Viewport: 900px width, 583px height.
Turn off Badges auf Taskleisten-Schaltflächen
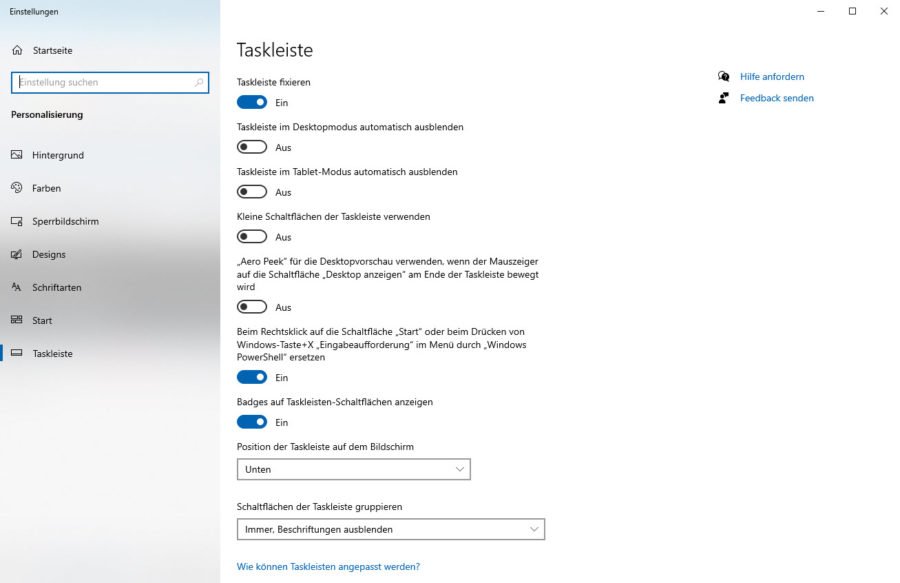[252, 422]
